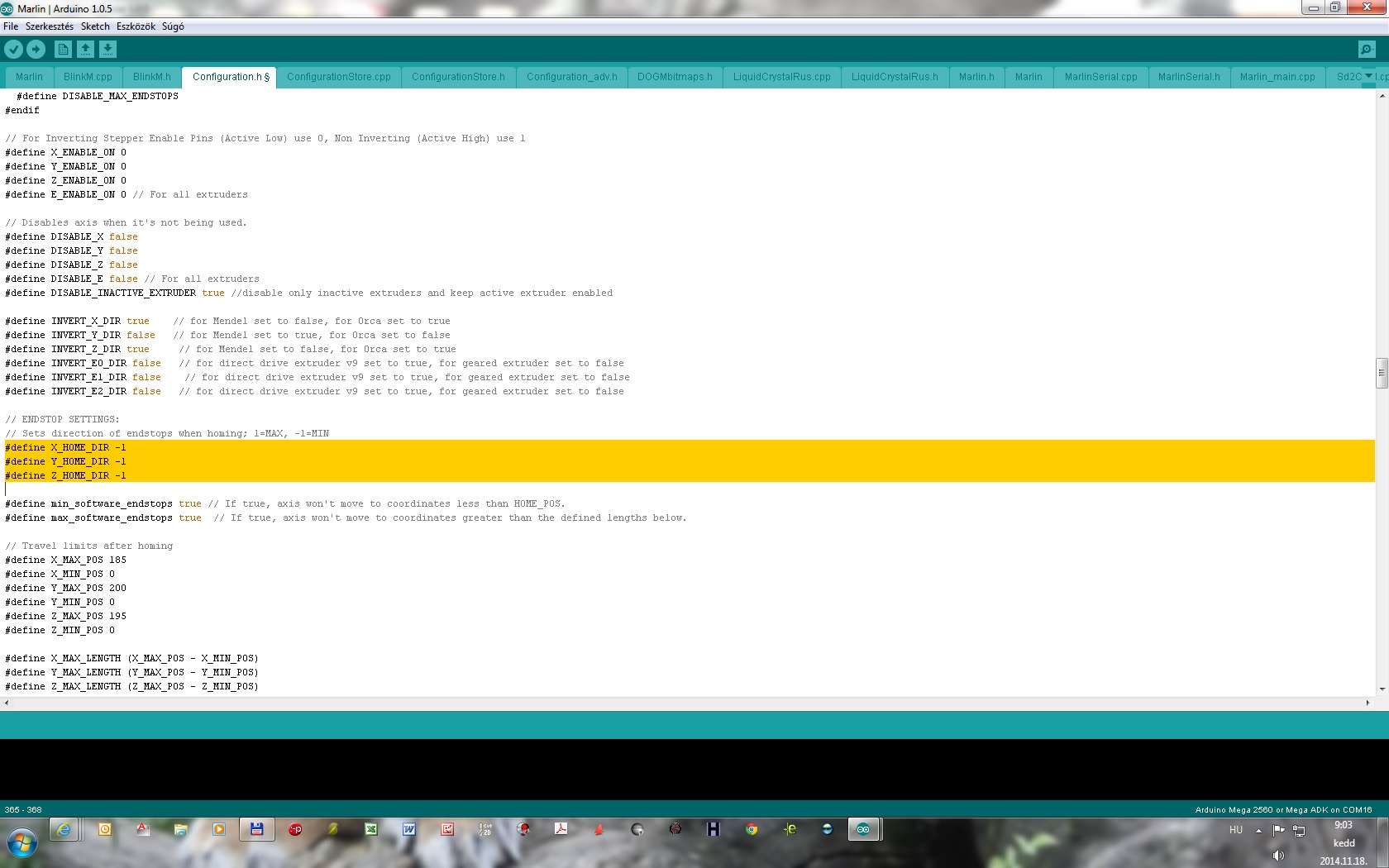The width and height of the screenshot is (1389, 868).
Task: Open the Serial Monitor magnifier icon
Action: pos(1367,50)
